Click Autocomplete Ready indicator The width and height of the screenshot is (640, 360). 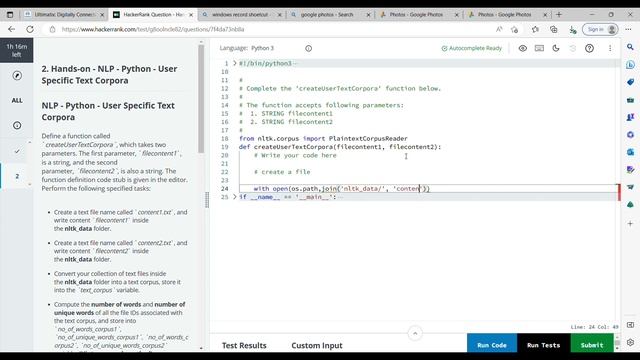point(471,48)
